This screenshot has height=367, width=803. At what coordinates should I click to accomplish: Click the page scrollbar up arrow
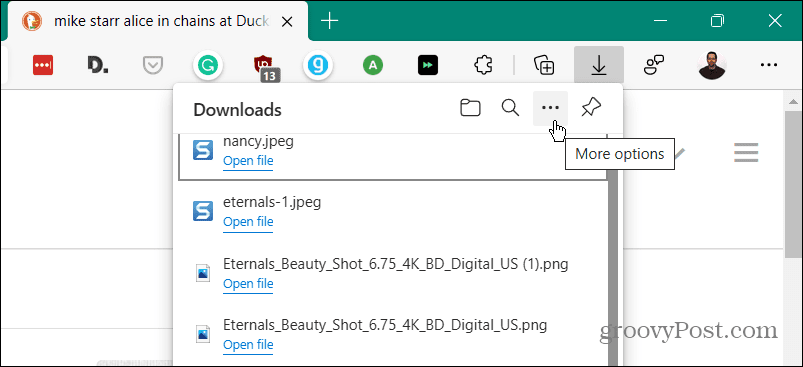tap(792, 102)
